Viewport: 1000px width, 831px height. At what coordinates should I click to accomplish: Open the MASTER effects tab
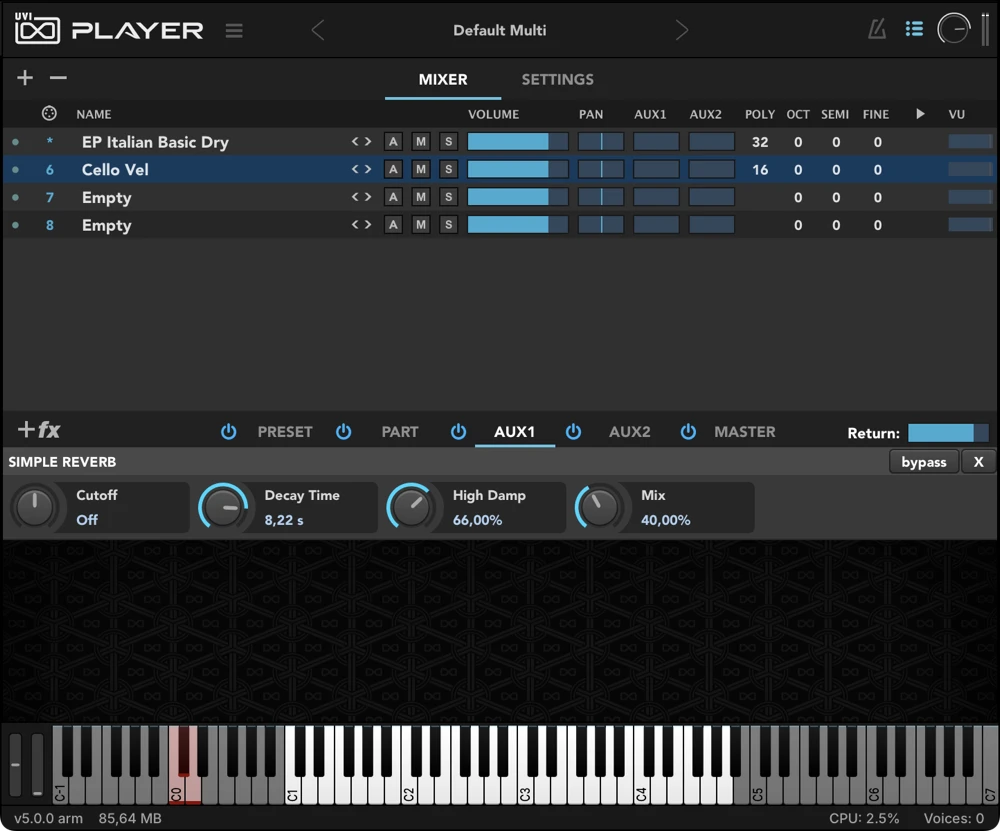point(745,432)
